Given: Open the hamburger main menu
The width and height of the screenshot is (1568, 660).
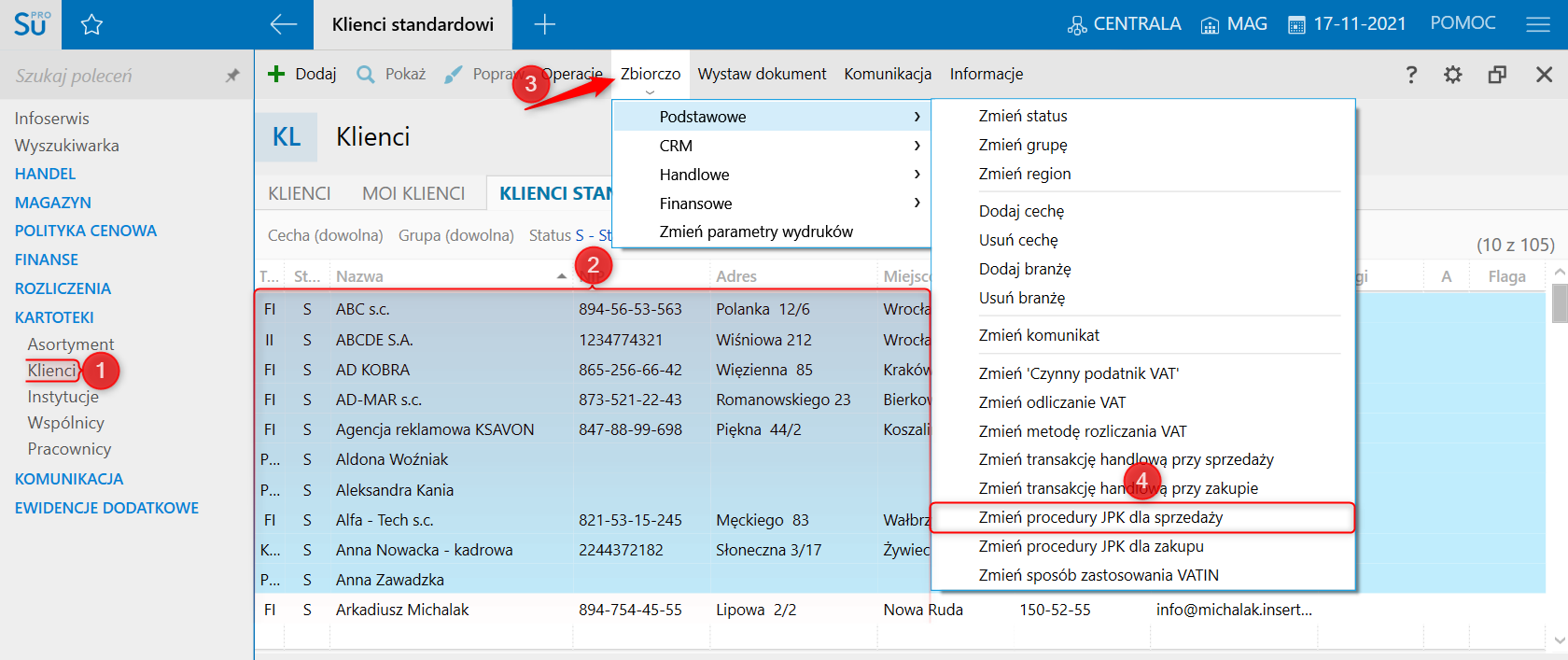Looking at the screenshot, I should coord(1538,25).
